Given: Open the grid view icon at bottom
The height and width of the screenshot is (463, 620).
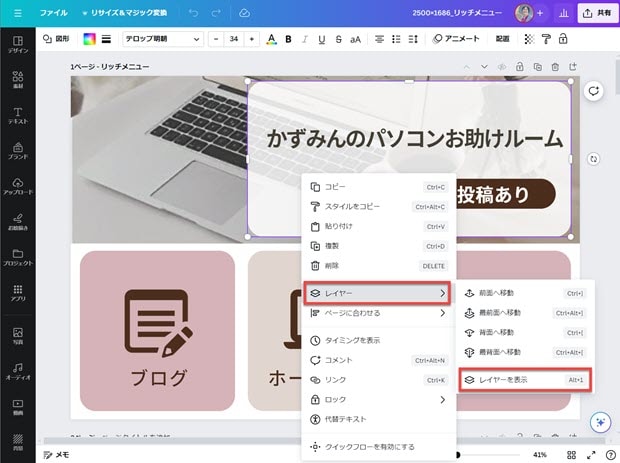Looking at the screenshot, I should tap(571, 454).
